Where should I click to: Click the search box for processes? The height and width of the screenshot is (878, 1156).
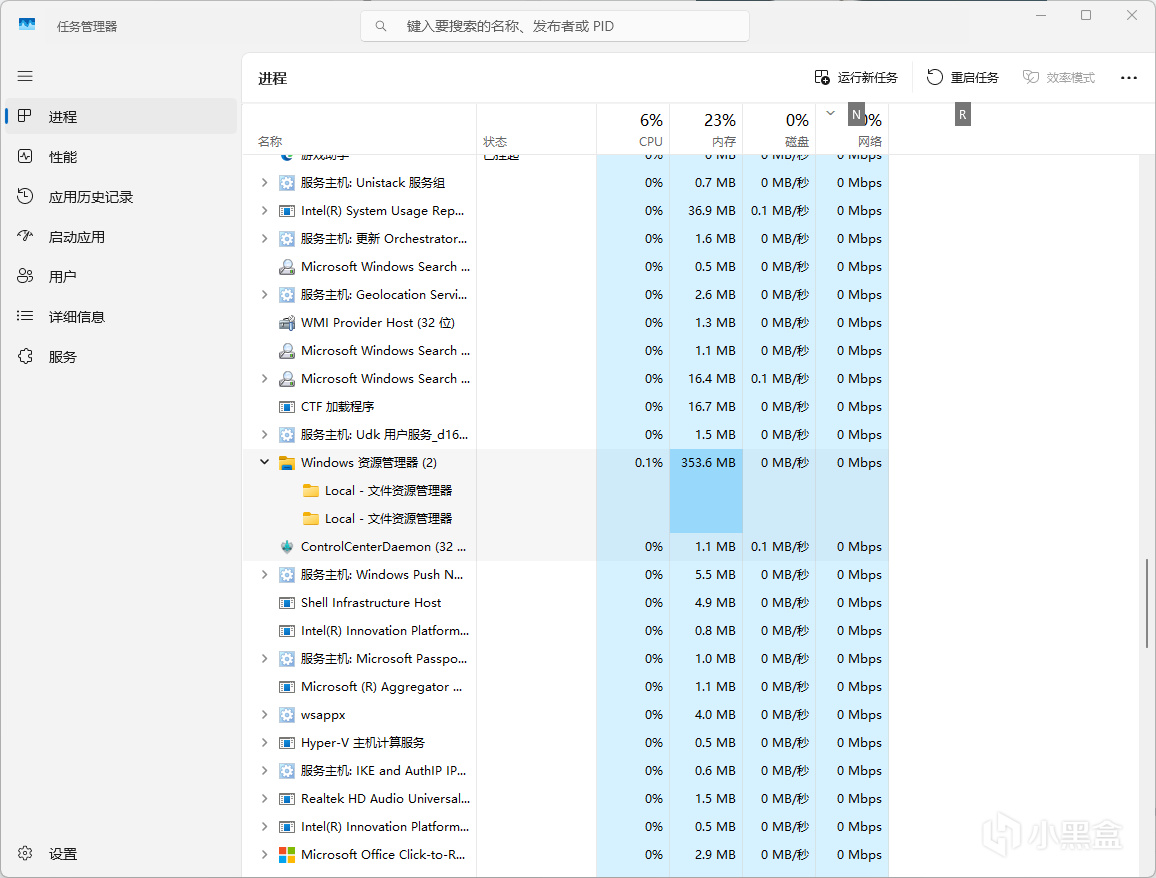(x=555, y=26)
